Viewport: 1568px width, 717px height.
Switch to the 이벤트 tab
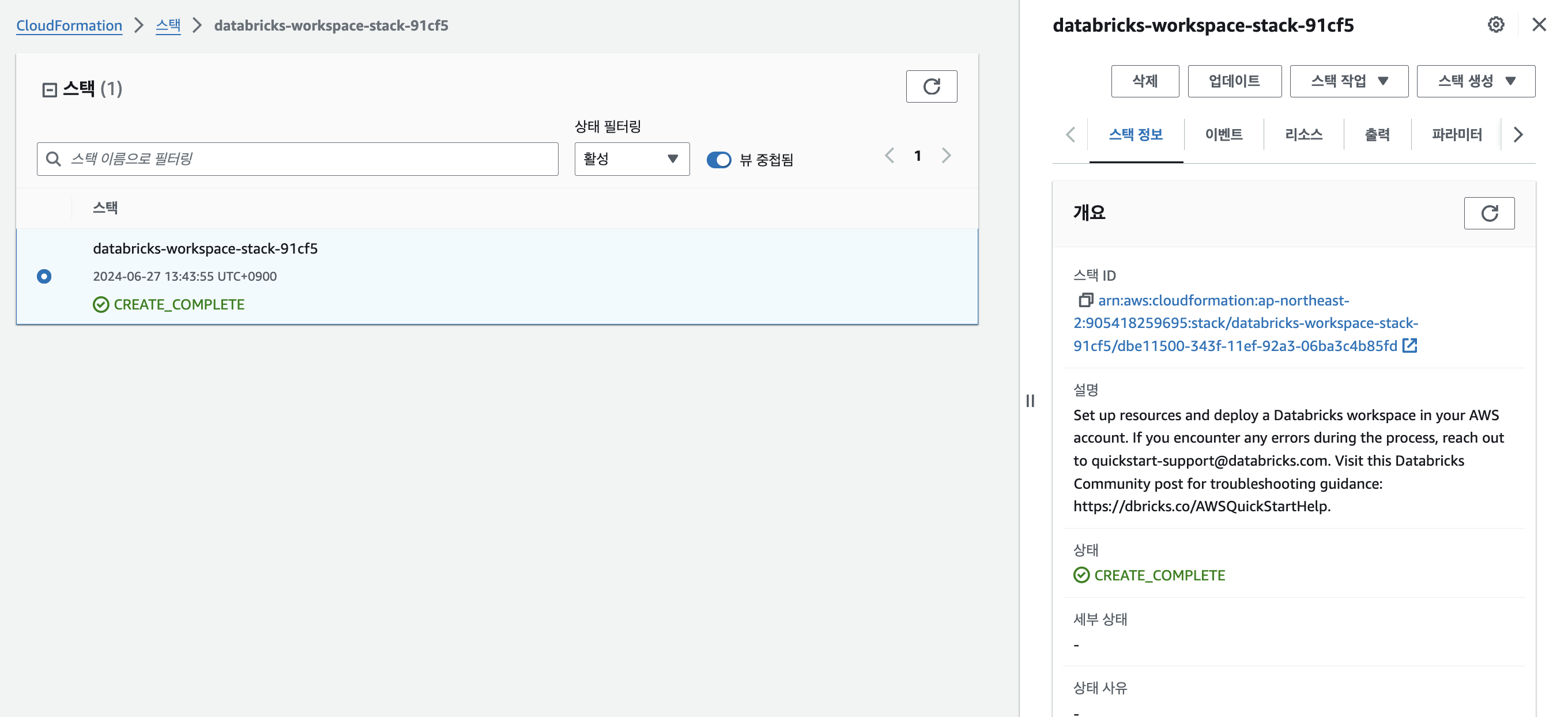1223,134
